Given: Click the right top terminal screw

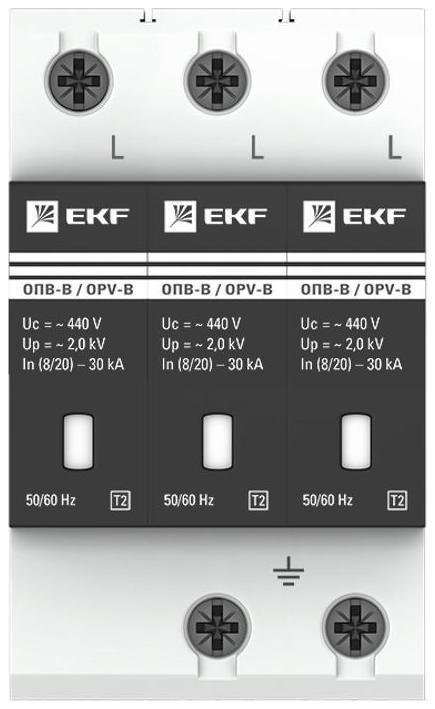Looking at the screenshot, I should pos(355,81).
